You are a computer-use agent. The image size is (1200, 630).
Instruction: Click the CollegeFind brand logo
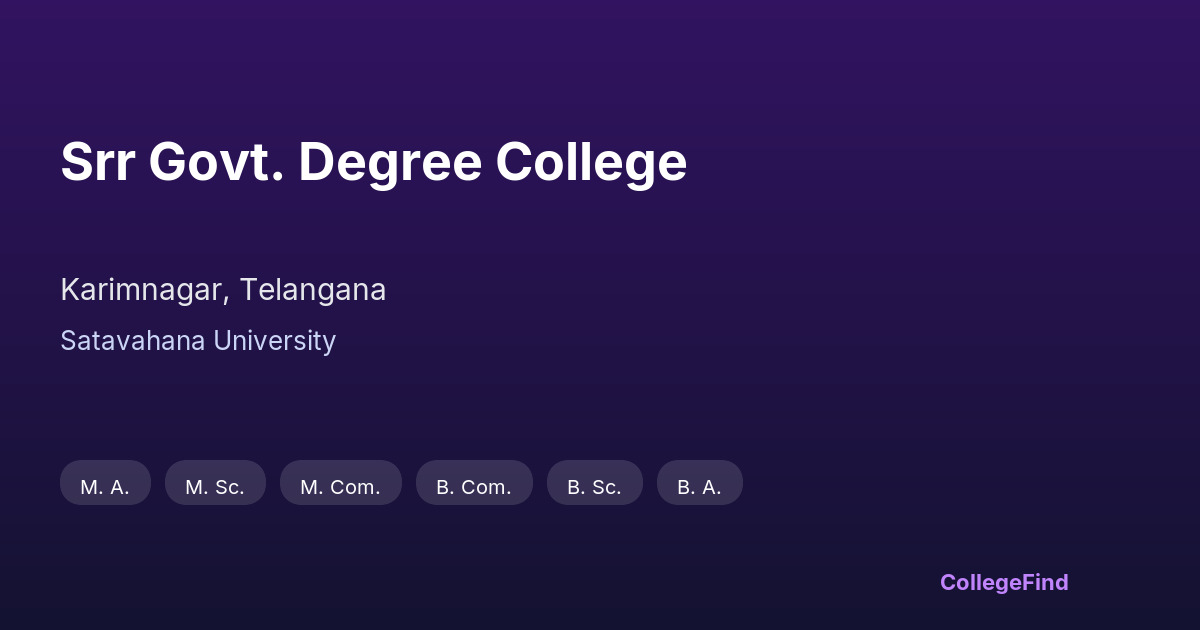1004,582
